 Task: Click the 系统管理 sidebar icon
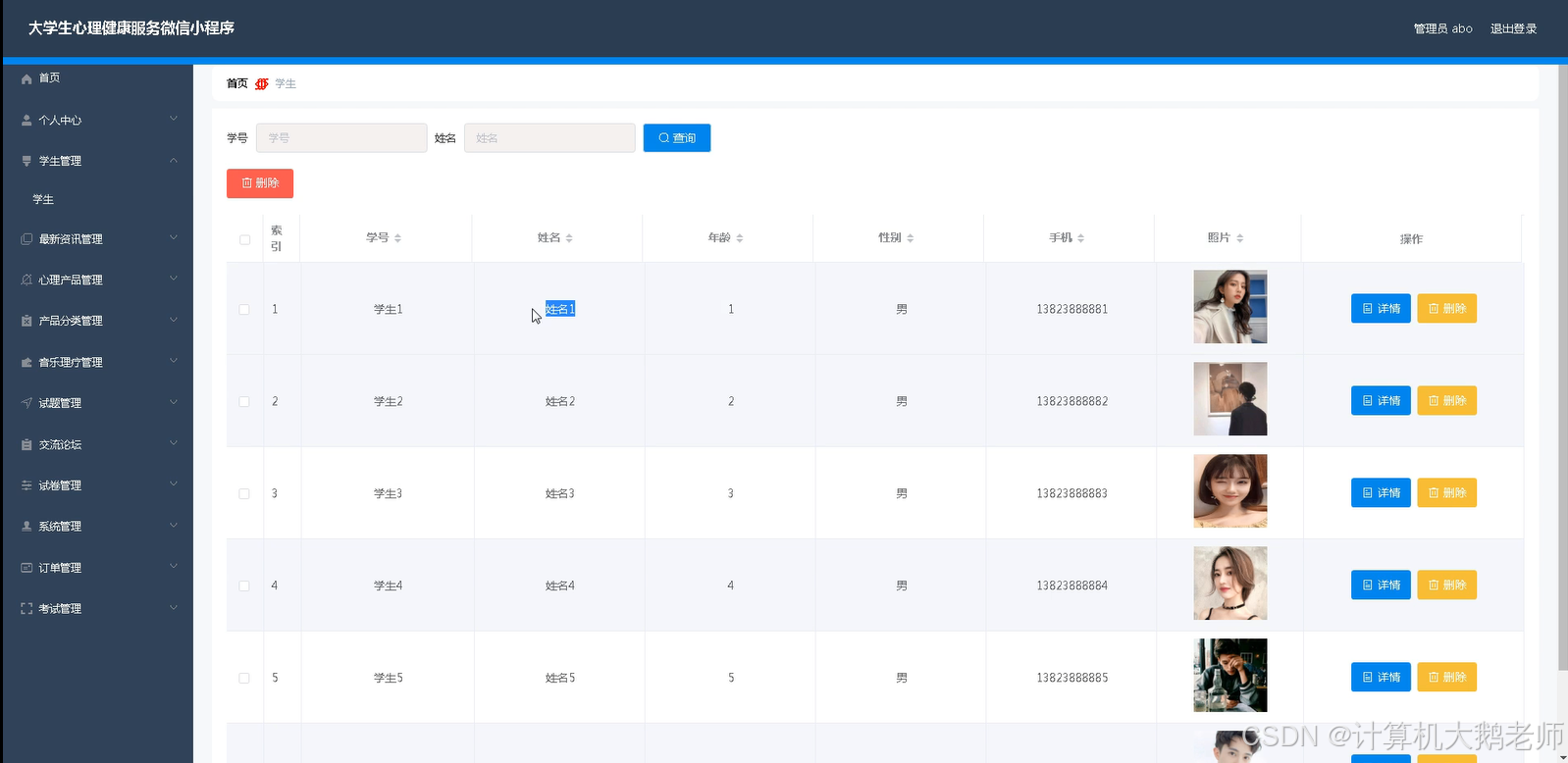pyautogui.click(x=26, y=527)
